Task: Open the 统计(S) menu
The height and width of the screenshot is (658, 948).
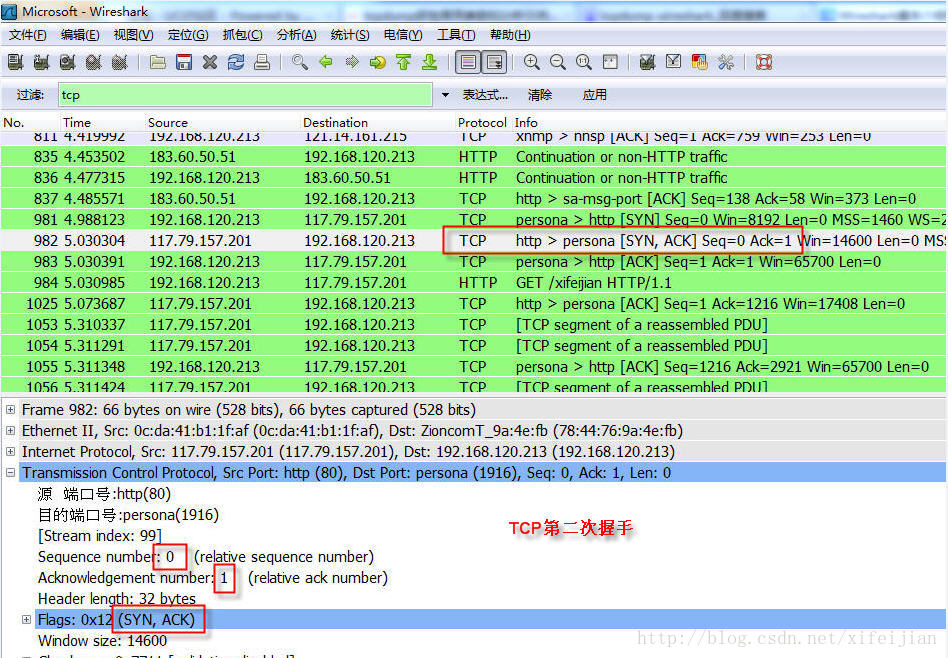Action: coord(349,35)
